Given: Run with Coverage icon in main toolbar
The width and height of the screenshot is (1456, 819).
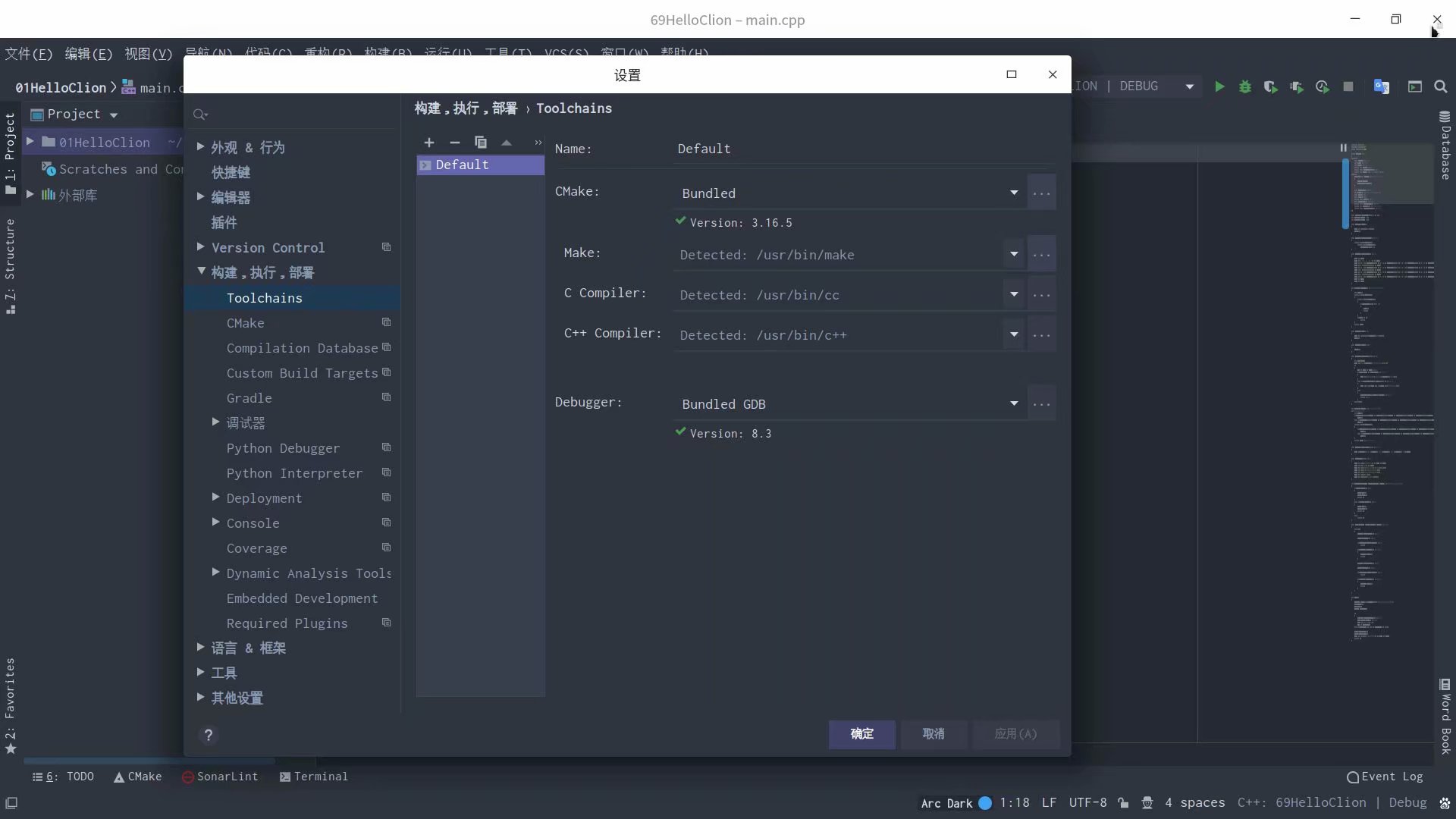Looking at the screenshot, I should pos(1271,87).
